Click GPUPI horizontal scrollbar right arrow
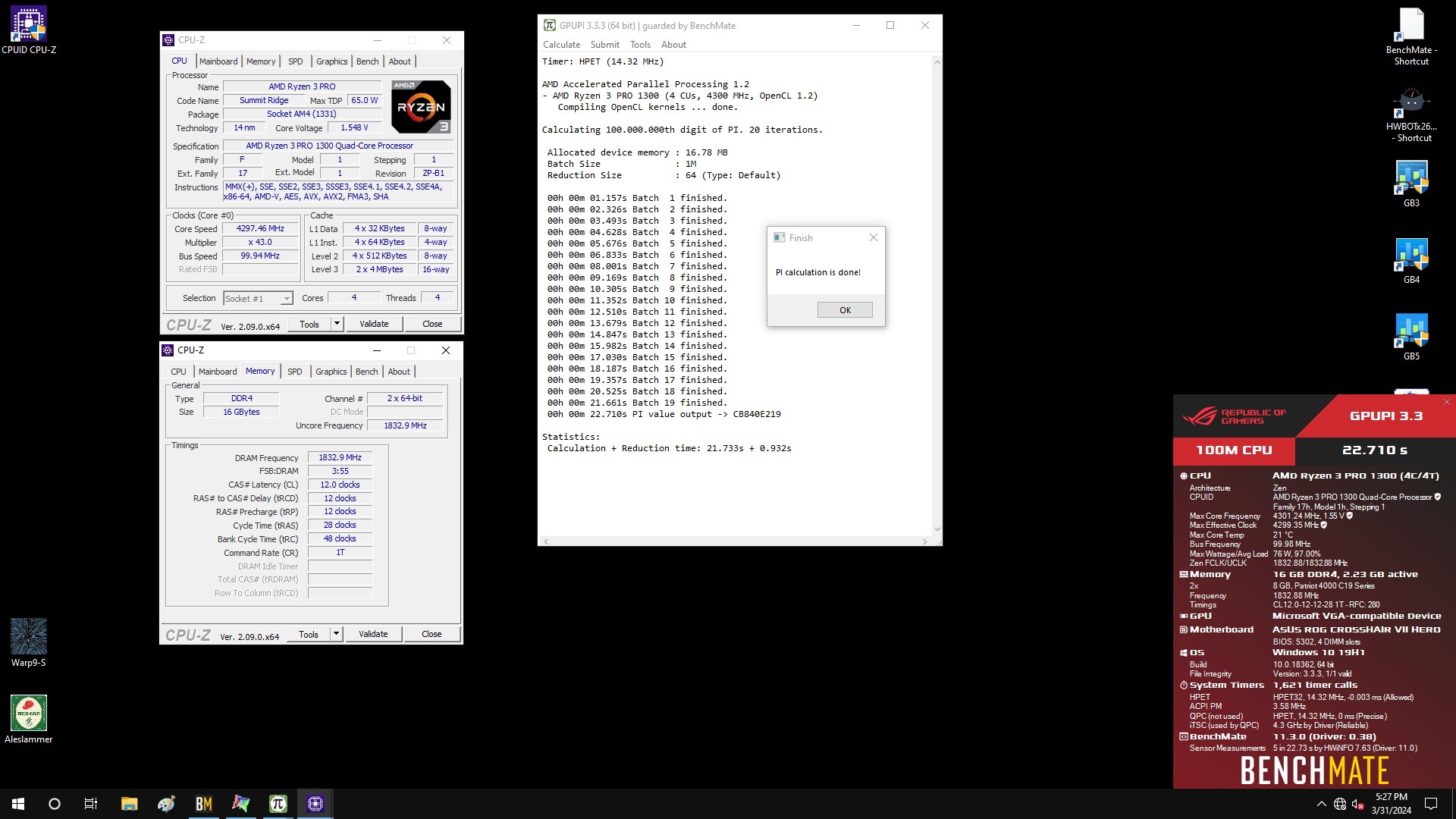The width and height of the screenshot is (1456, 819). [925, 541]
